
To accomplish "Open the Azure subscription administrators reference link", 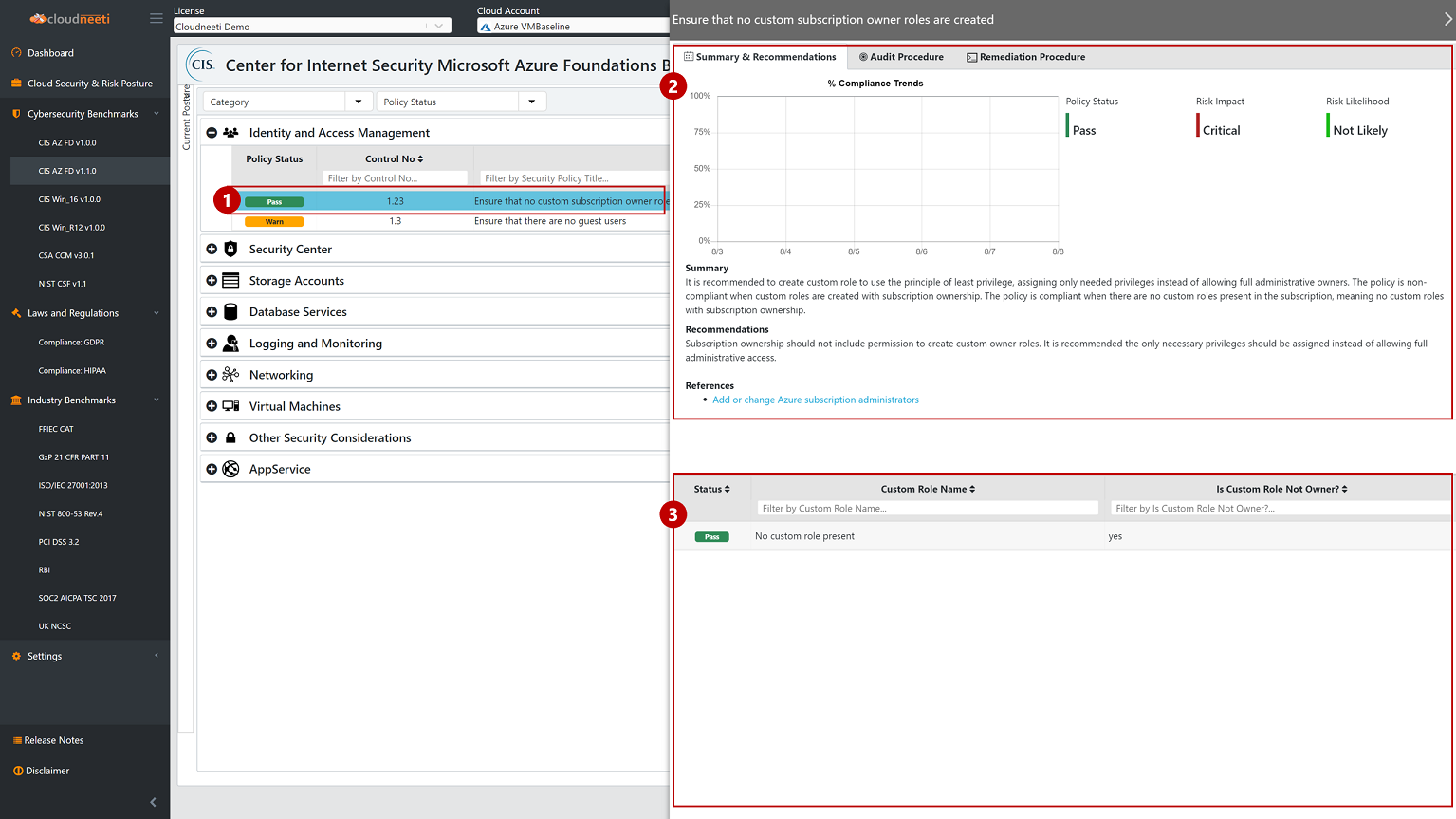I will click(x=816, y=400).
